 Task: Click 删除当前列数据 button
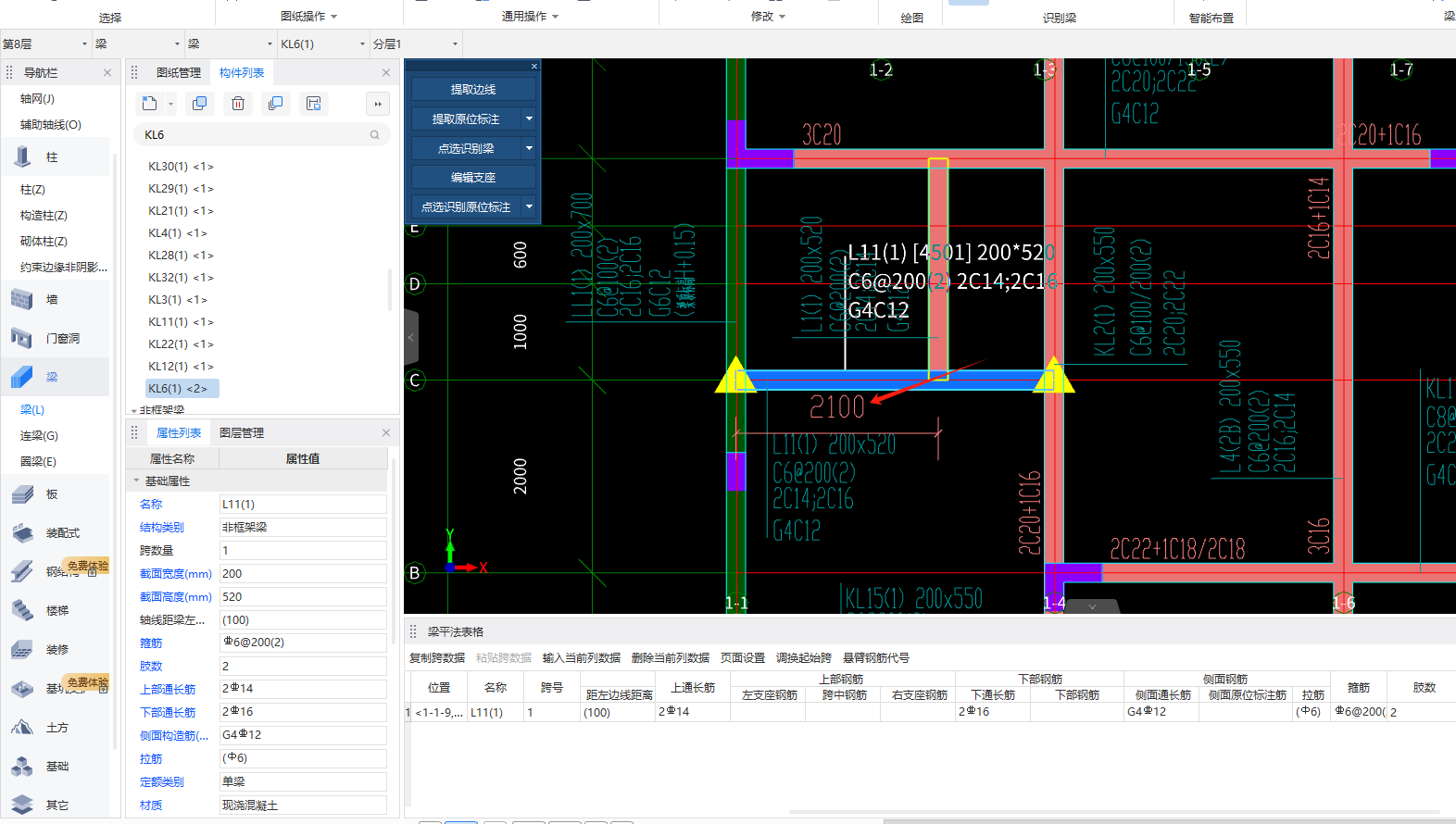tap(671, 657)
